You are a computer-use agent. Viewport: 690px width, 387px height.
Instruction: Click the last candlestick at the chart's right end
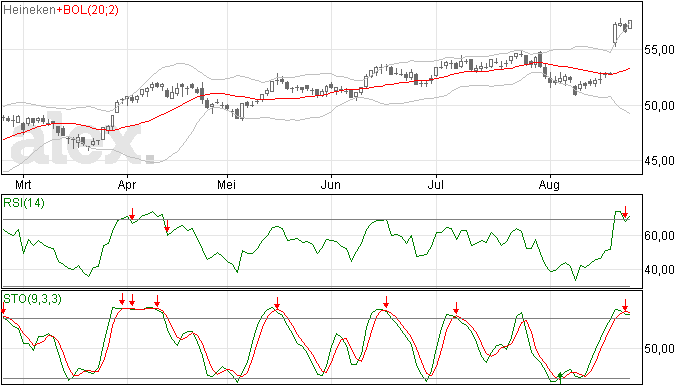630,25
